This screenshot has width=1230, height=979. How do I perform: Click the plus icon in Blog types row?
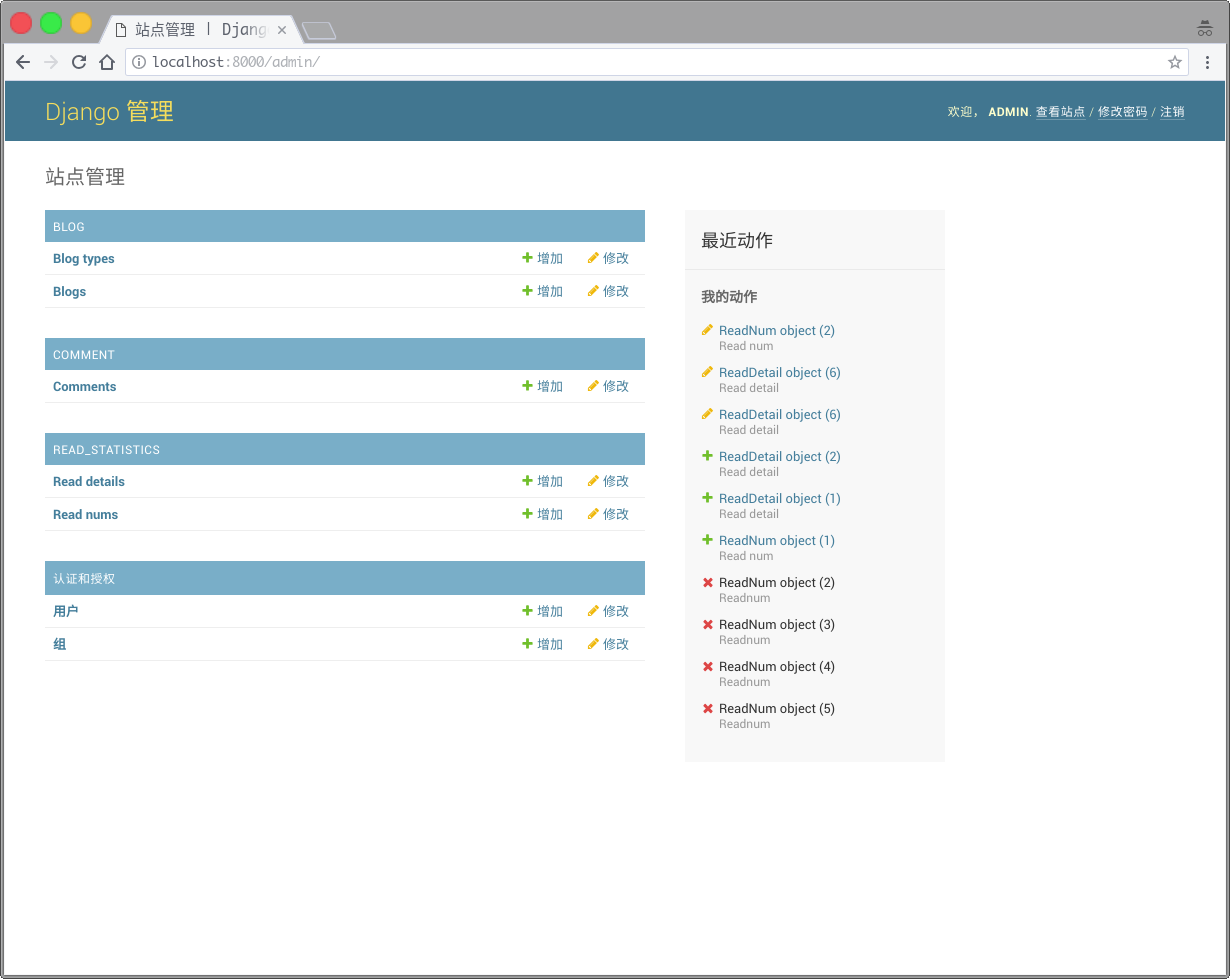click(x=527, y=258)
